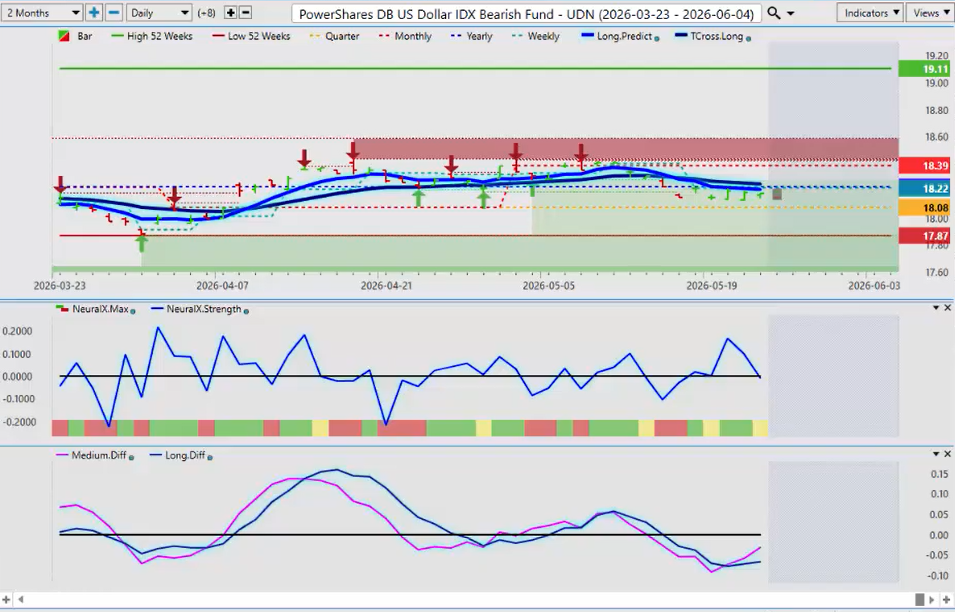
Task: Click the Medium.Diff legend label
Action: coord(99,455)
